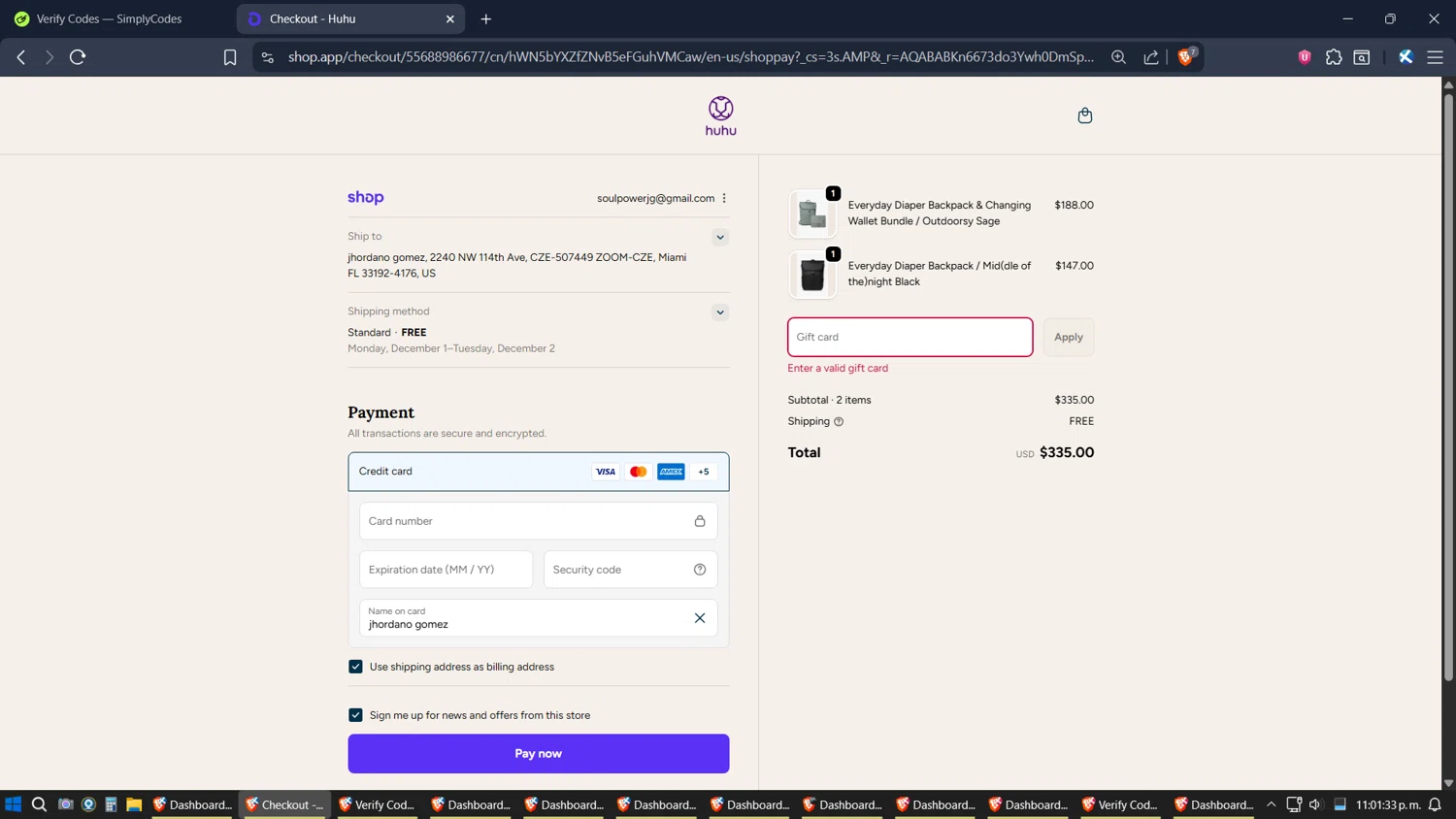Toggle Use shipping address as billing address

355,667
